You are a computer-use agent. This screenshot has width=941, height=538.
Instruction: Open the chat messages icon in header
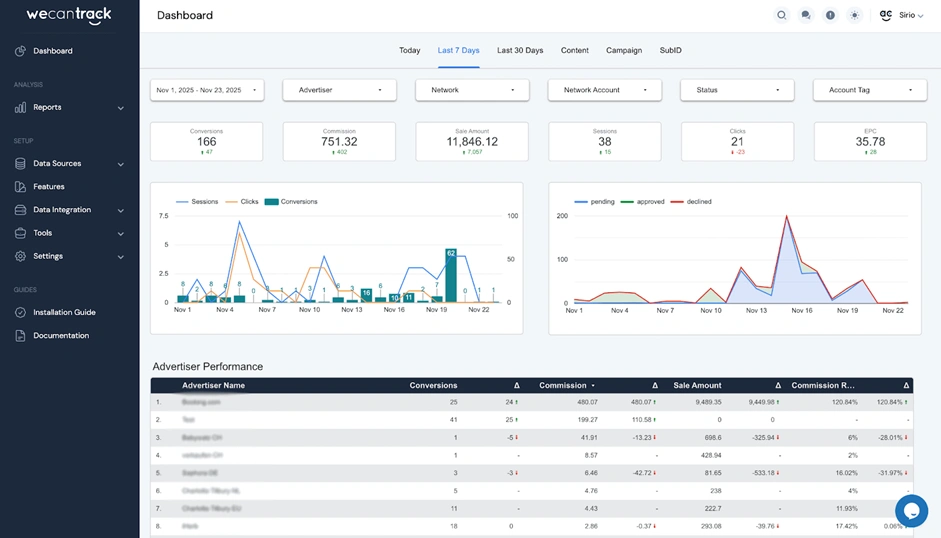pos(806,16)
